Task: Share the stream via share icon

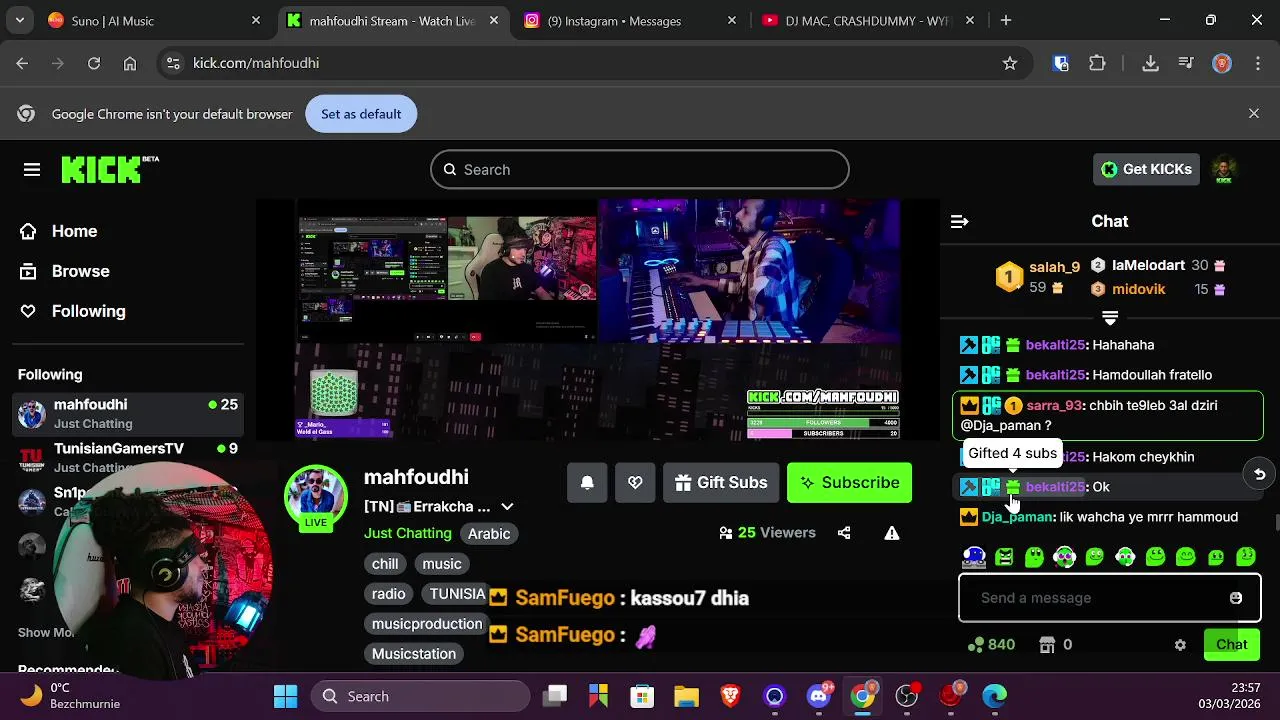Action: tap(844, 533)
